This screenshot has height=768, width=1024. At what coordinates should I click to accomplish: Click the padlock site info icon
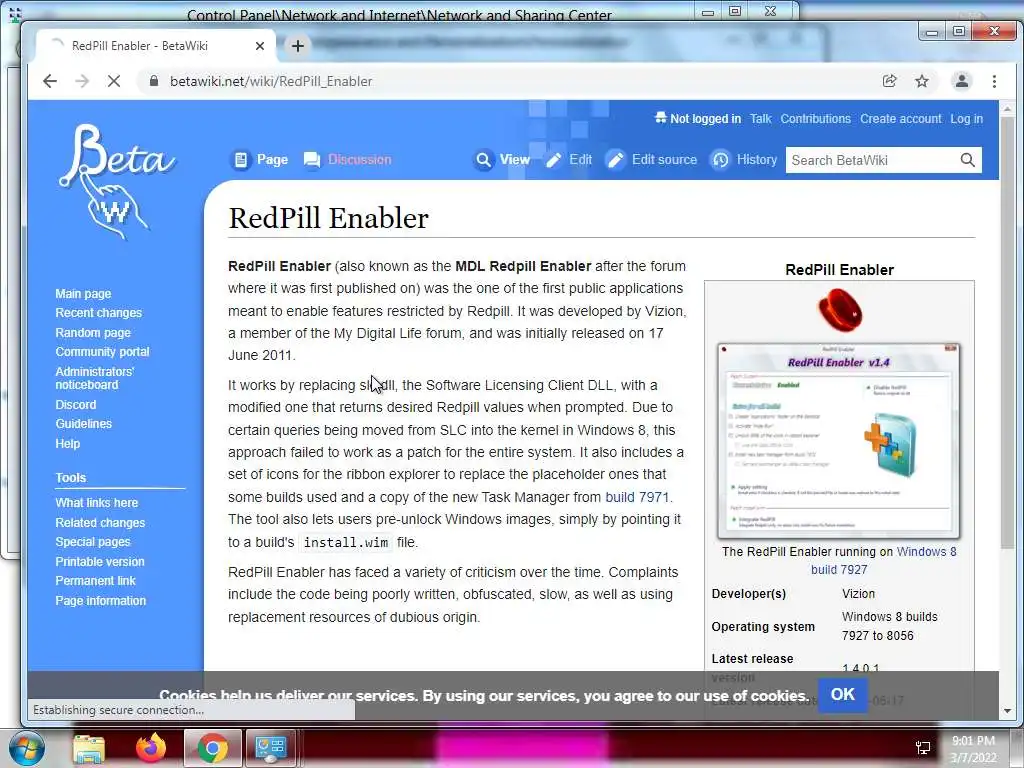tap(153, 81)
